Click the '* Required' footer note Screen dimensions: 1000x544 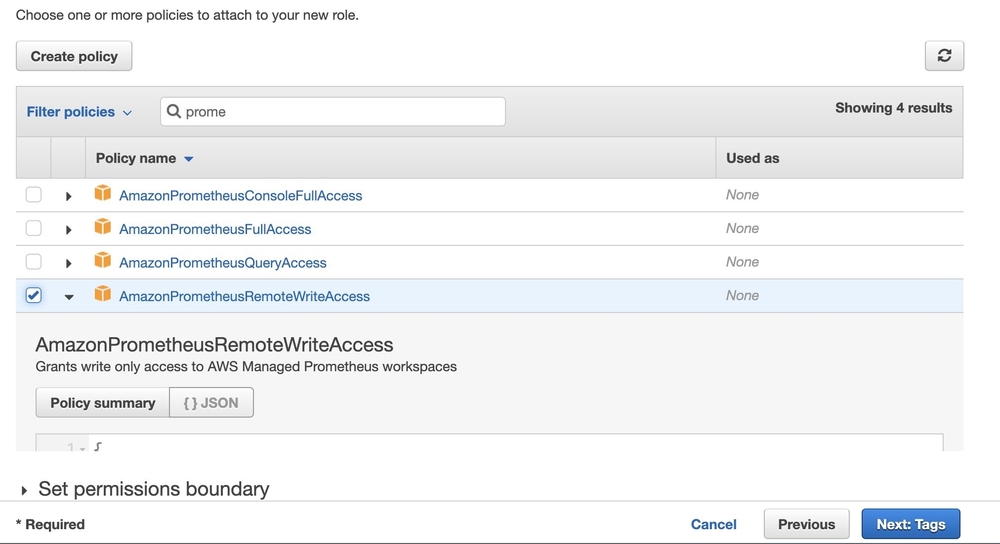50,524
